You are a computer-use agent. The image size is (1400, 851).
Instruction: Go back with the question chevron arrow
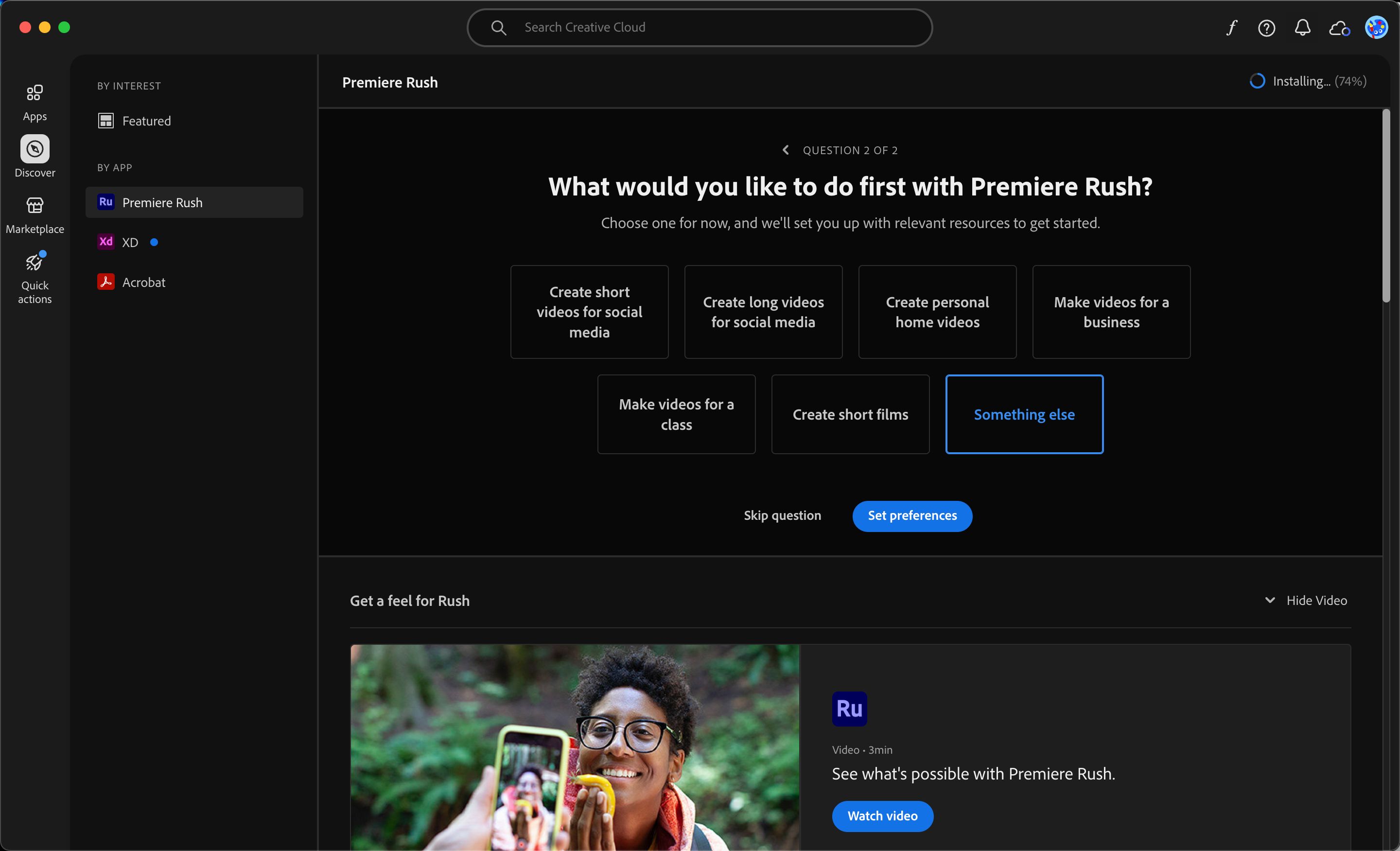786,150
